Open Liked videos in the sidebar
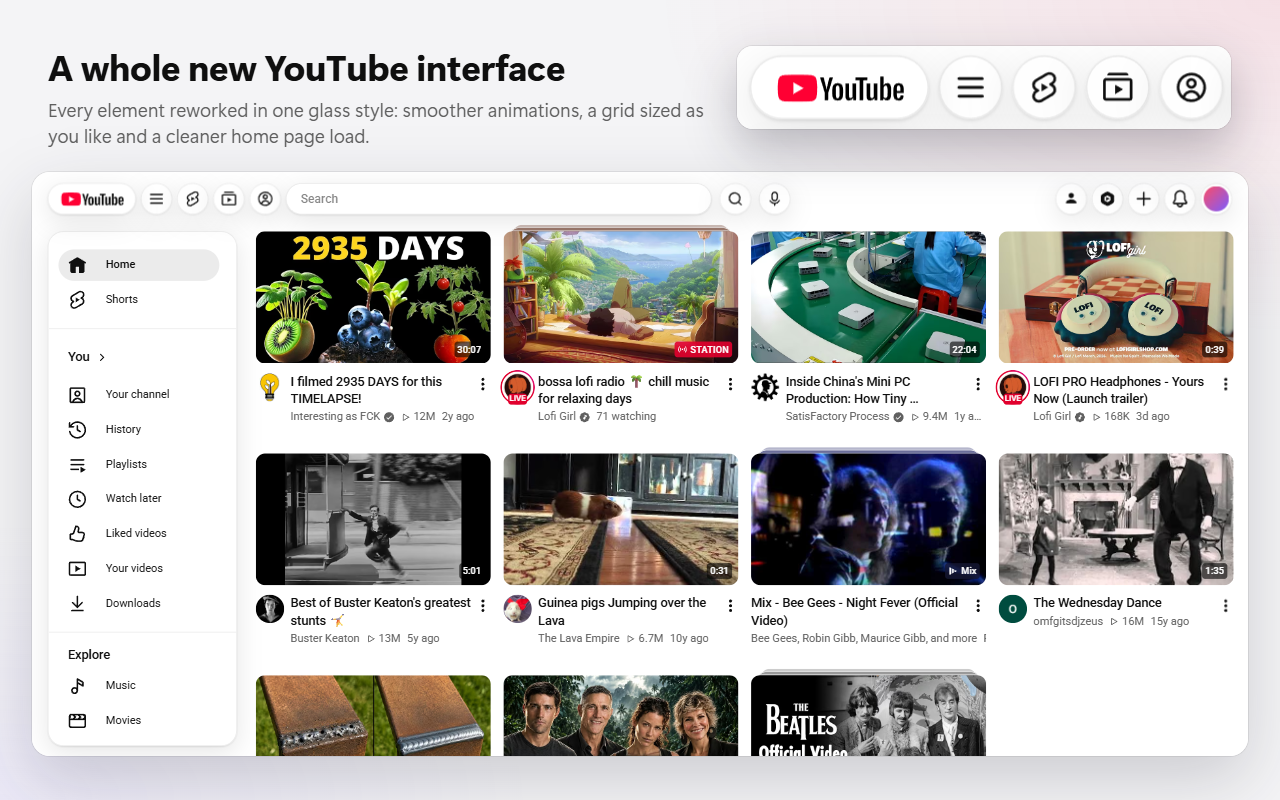The width and height of the screenshot is (1280, 800). 139,533
